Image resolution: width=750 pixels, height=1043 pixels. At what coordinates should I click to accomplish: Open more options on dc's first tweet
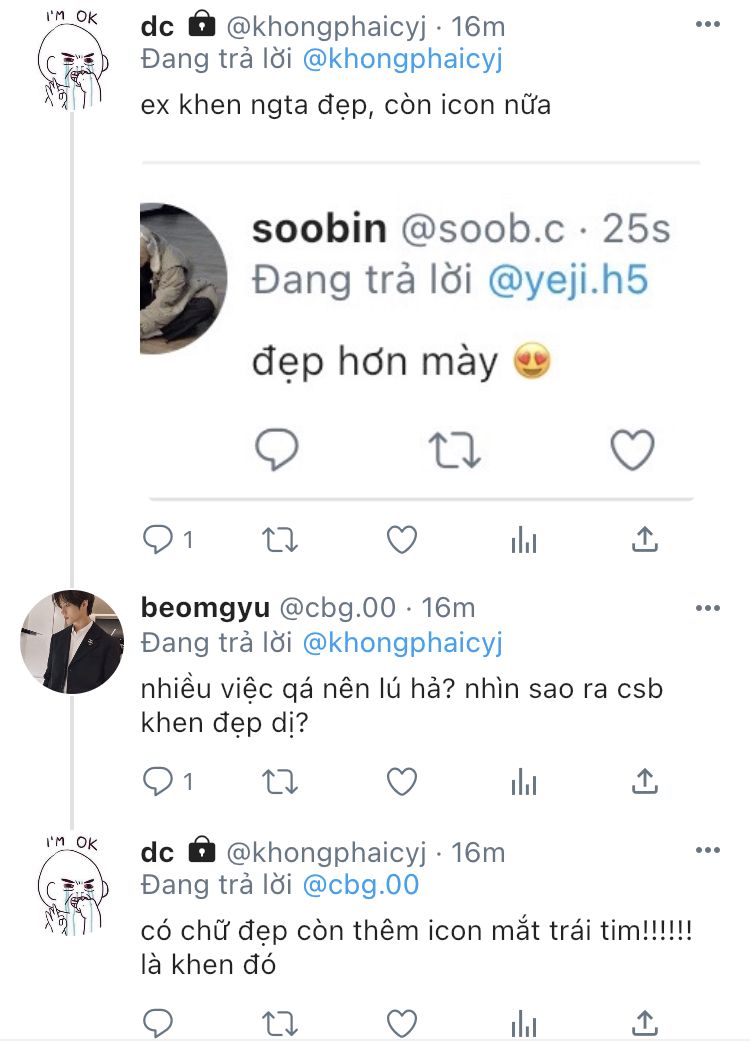pyautogui.click(x=707, y=24)
